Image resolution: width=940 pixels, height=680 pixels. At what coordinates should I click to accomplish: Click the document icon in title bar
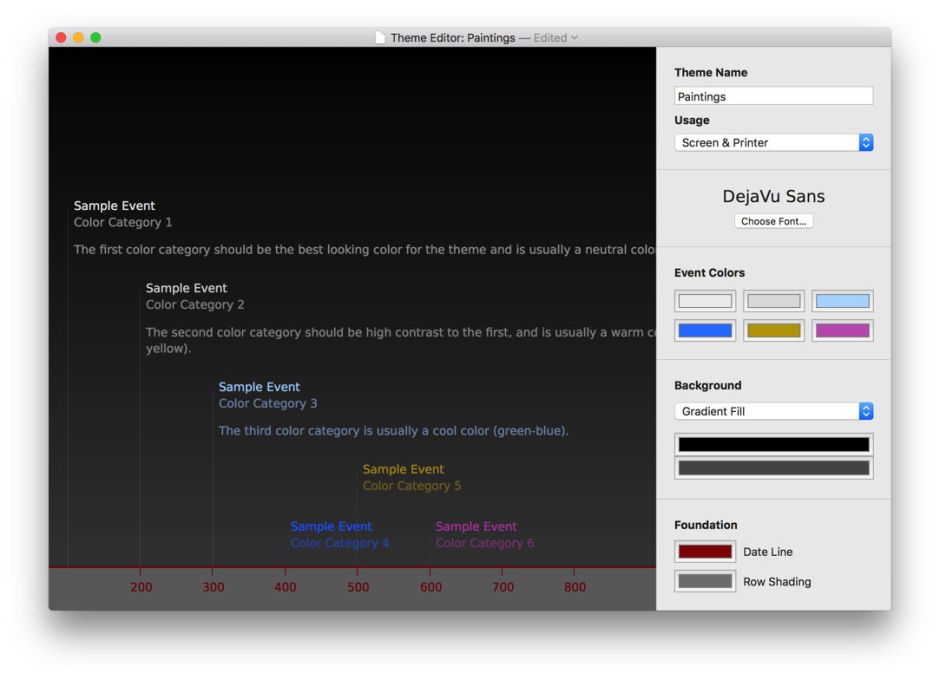point(380,38)
